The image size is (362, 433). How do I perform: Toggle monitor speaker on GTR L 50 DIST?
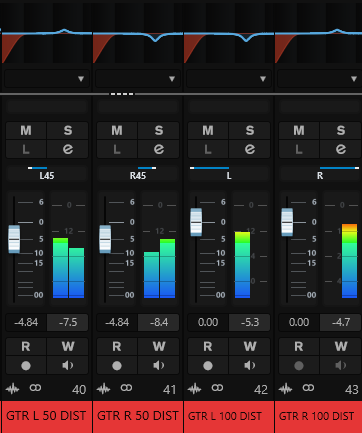(68, 365)
